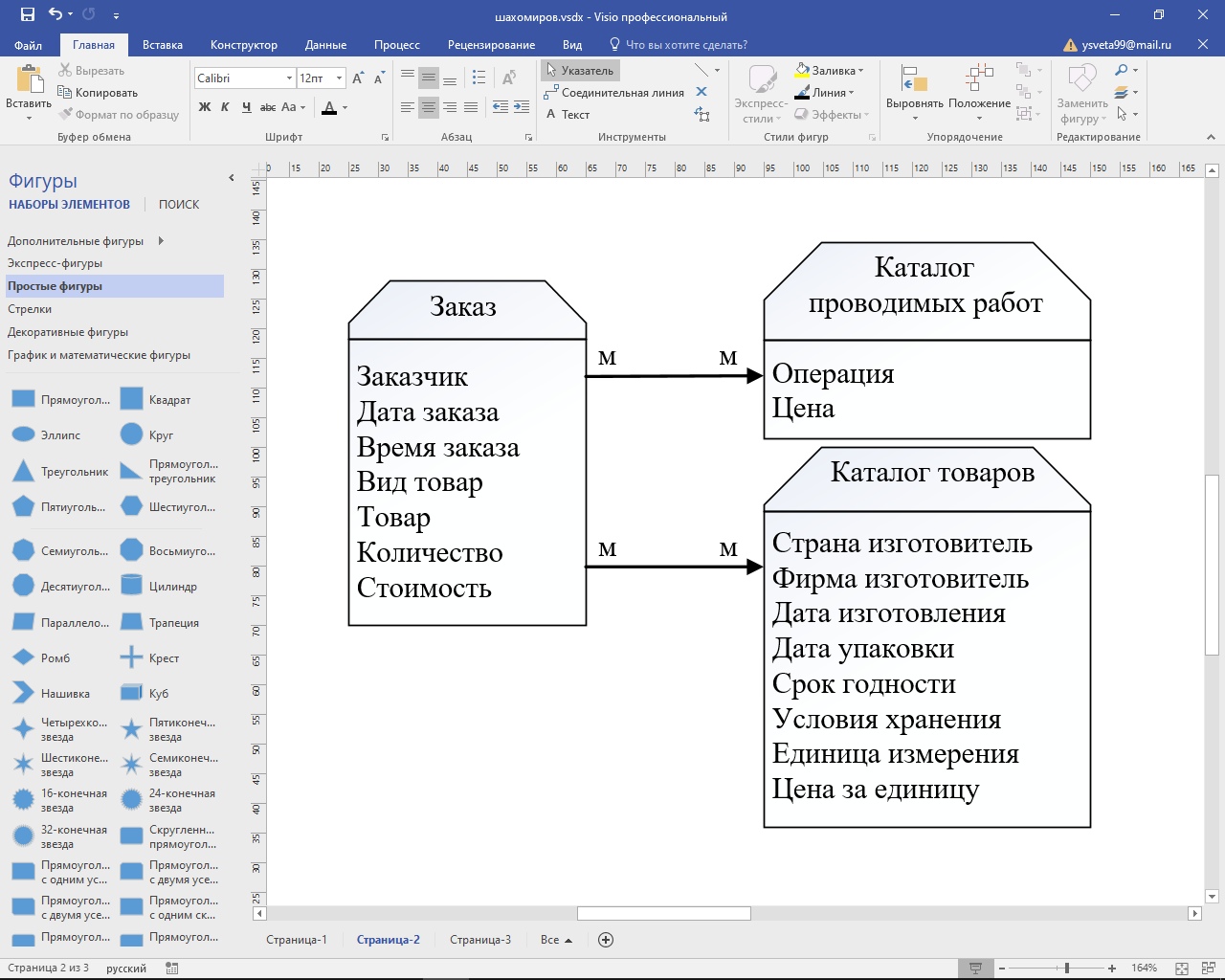The width and height of the screenshot is (1225, 980).
Task: Toggle italic text formatting
Action: 225,107
